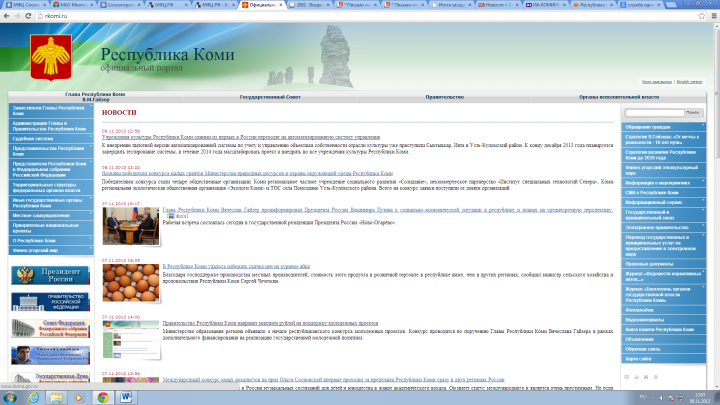The height and width of the screenshot is (405, 720).
Task: Open 'Электронное правительство' right menu item
Action: tap(664, 227)
